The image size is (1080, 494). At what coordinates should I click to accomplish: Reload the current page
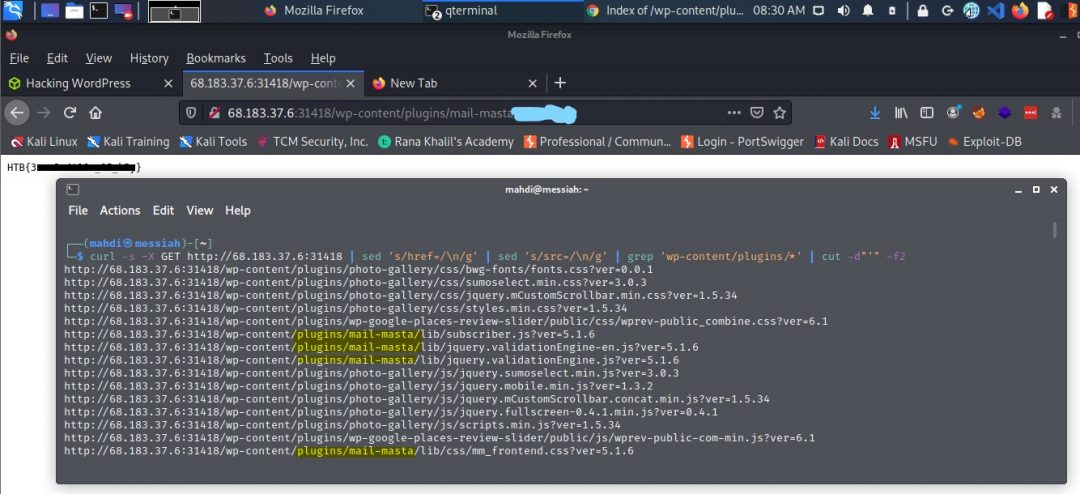70,113
